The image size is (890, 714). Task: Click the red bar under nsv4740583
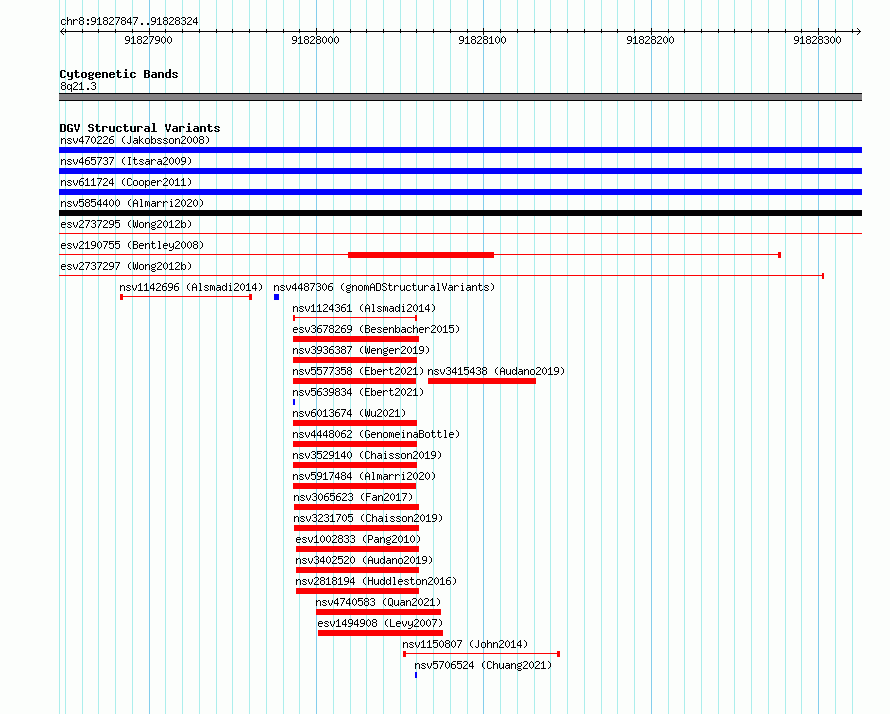[x=379, y=612]
